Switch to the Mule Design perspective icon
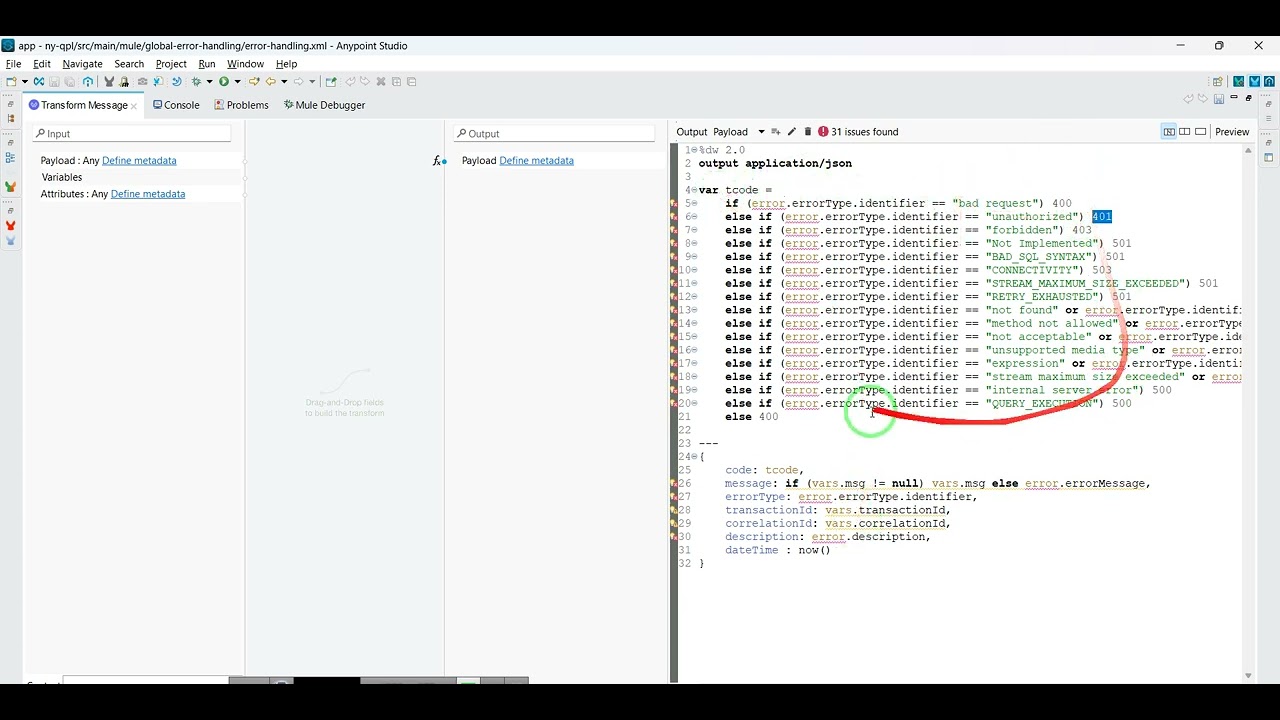The width and height of the screenshot is (1280, 720). 1255,82
